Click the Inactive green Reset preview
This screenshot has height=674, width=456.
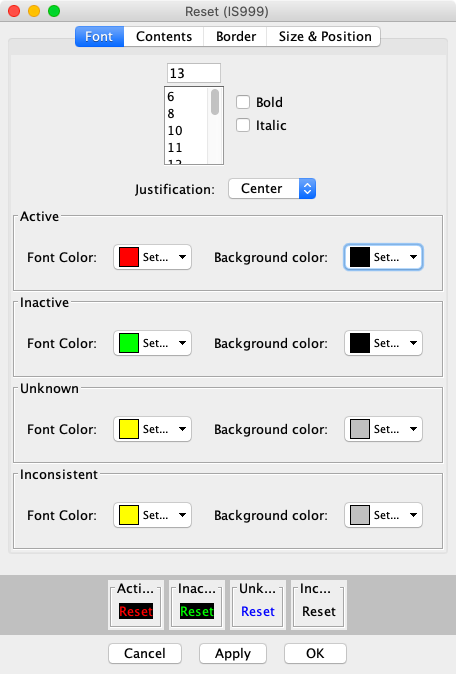(197, 611)
